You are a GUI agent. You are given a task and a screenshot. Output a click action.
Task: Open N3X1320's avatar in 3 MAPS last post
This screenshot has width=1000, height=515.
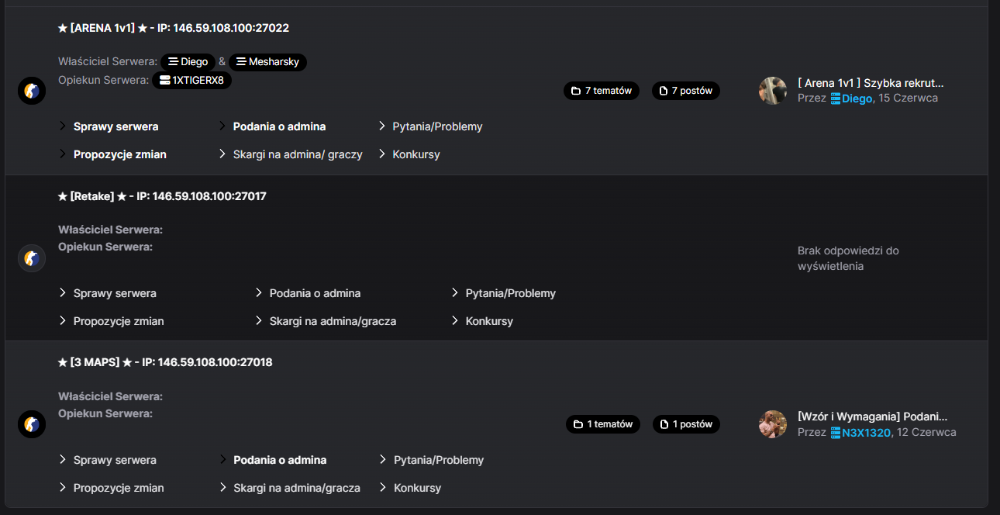coord(772,424)
